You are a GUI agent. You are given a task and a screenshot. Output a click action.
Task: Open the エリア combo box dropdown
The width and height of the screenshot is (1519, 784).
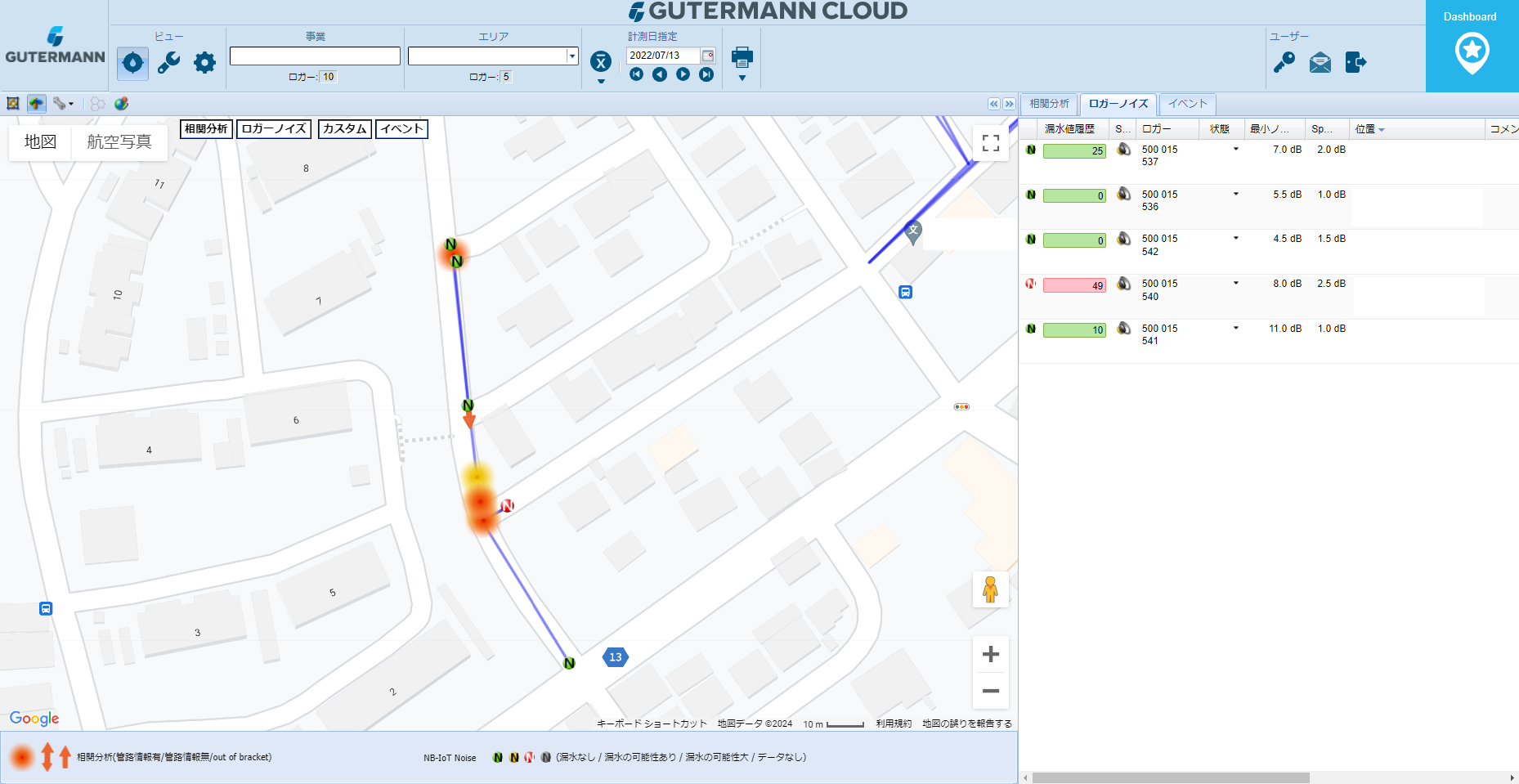572,56
